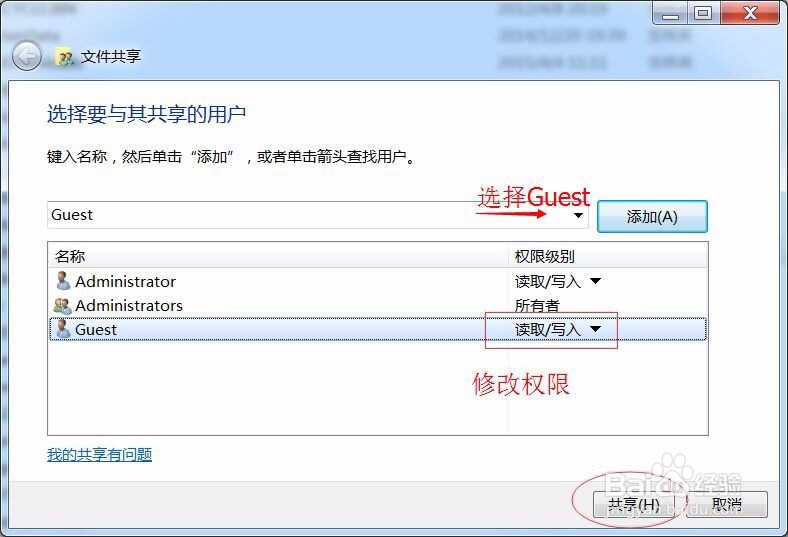Open the user name combo box dropdown arrow
This screenshot has height=537, width=788.
pos(578,216)
